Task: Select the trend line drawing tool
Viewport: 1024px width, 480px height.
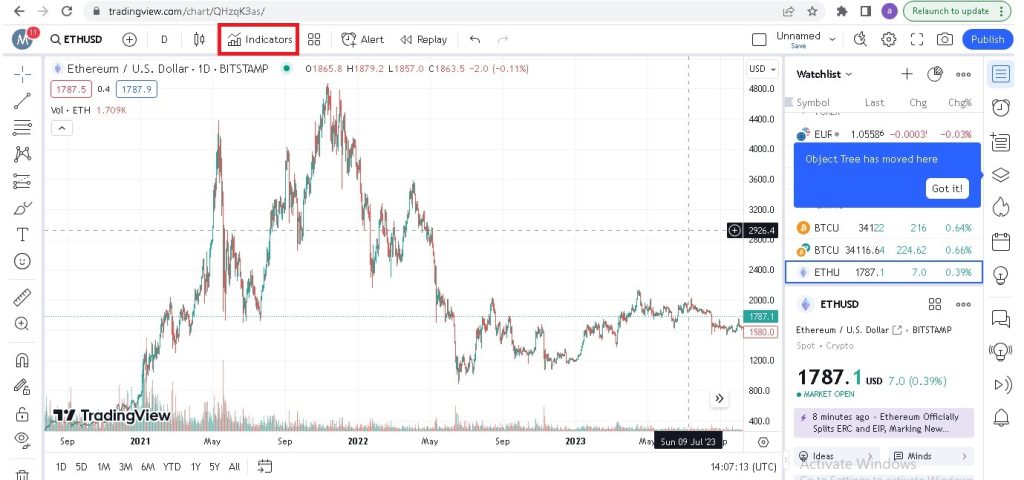Action: tap(22, 101)
